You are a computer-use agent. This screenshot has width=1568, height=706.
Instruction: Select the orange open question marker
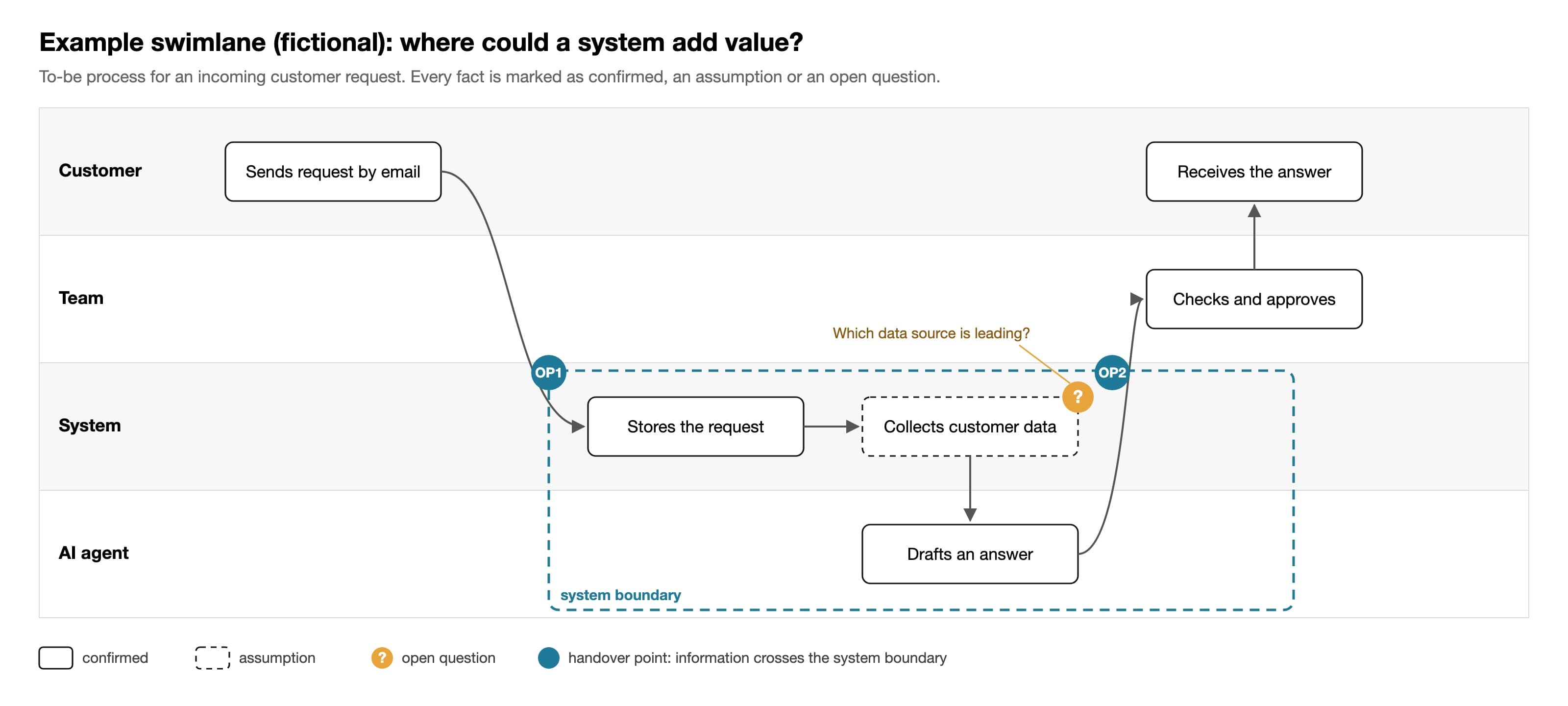tap(1078, 397)
